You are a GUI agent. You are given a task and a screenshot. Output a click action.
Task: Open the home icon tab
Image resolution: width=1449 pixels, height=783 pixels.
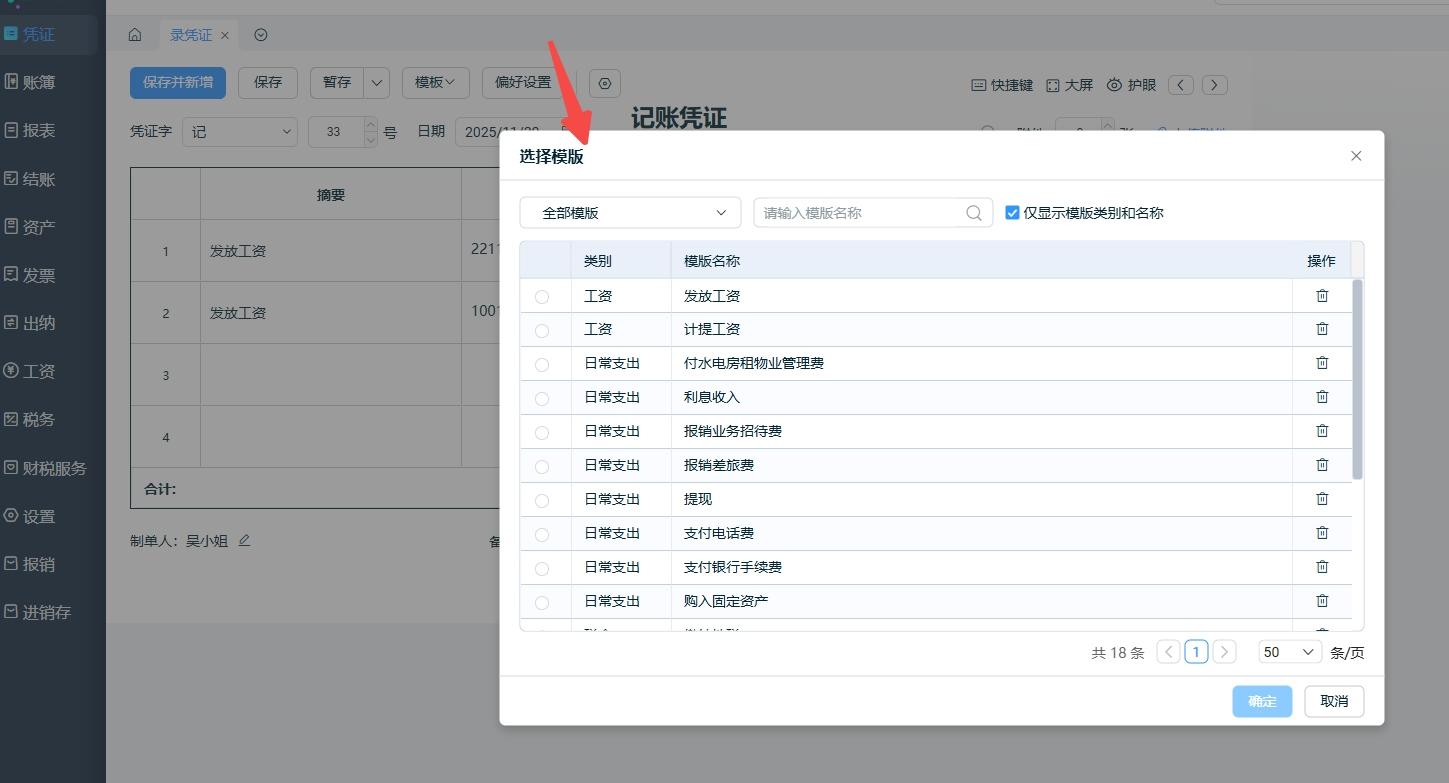pyautogui.click(x=135, y=35)
